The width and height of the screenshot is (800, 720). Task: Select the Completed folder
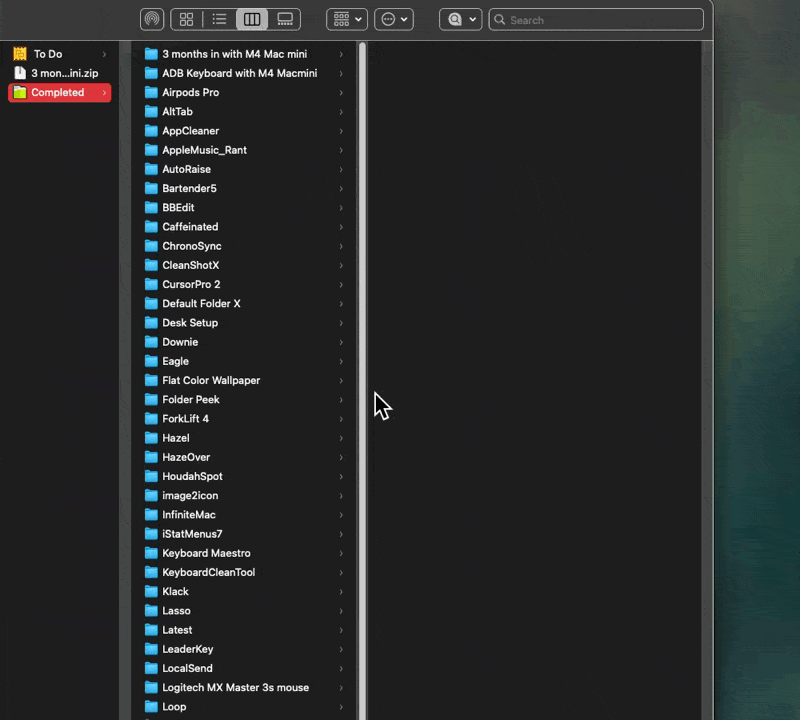(x=57, y=92)
